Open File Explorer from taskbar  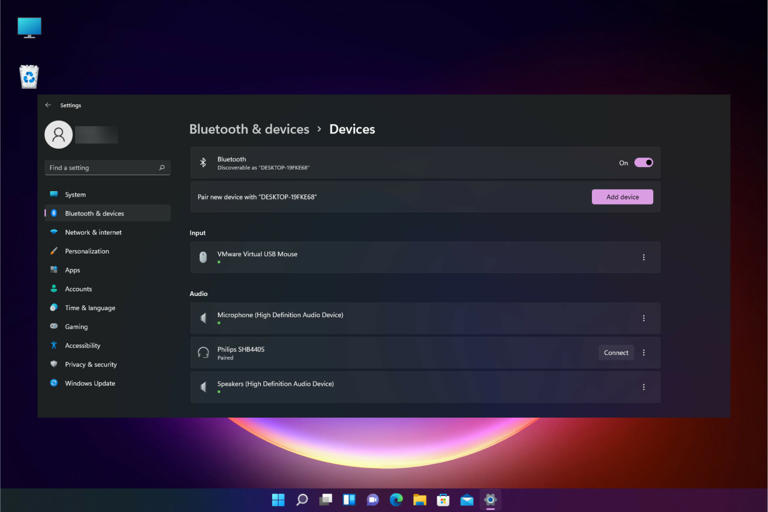[x=419, y=500]
